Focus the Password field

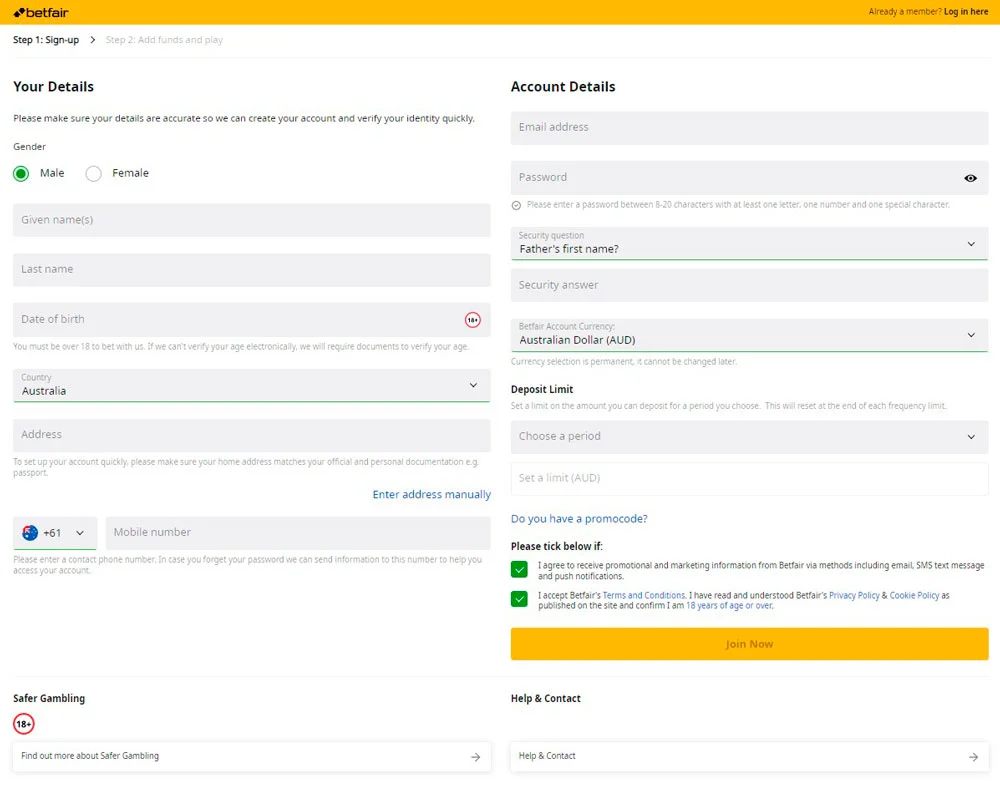pyautogui.click(x=749, y=178)
